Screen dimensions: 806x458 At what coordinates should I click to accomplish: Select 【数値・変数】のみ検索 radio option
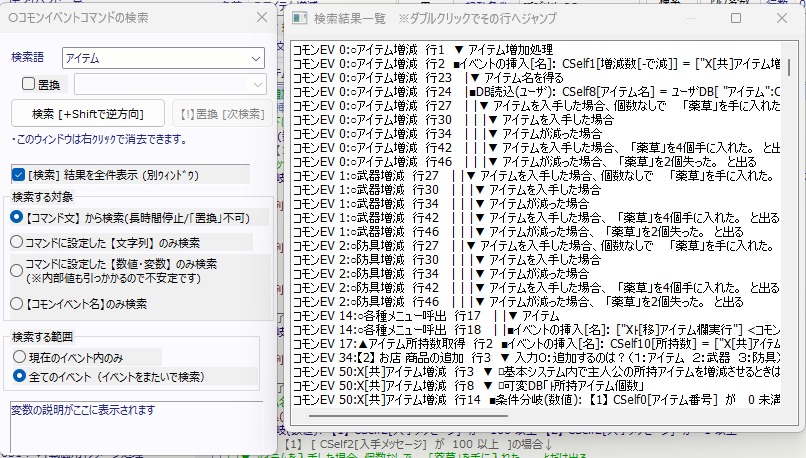(16, 270)
